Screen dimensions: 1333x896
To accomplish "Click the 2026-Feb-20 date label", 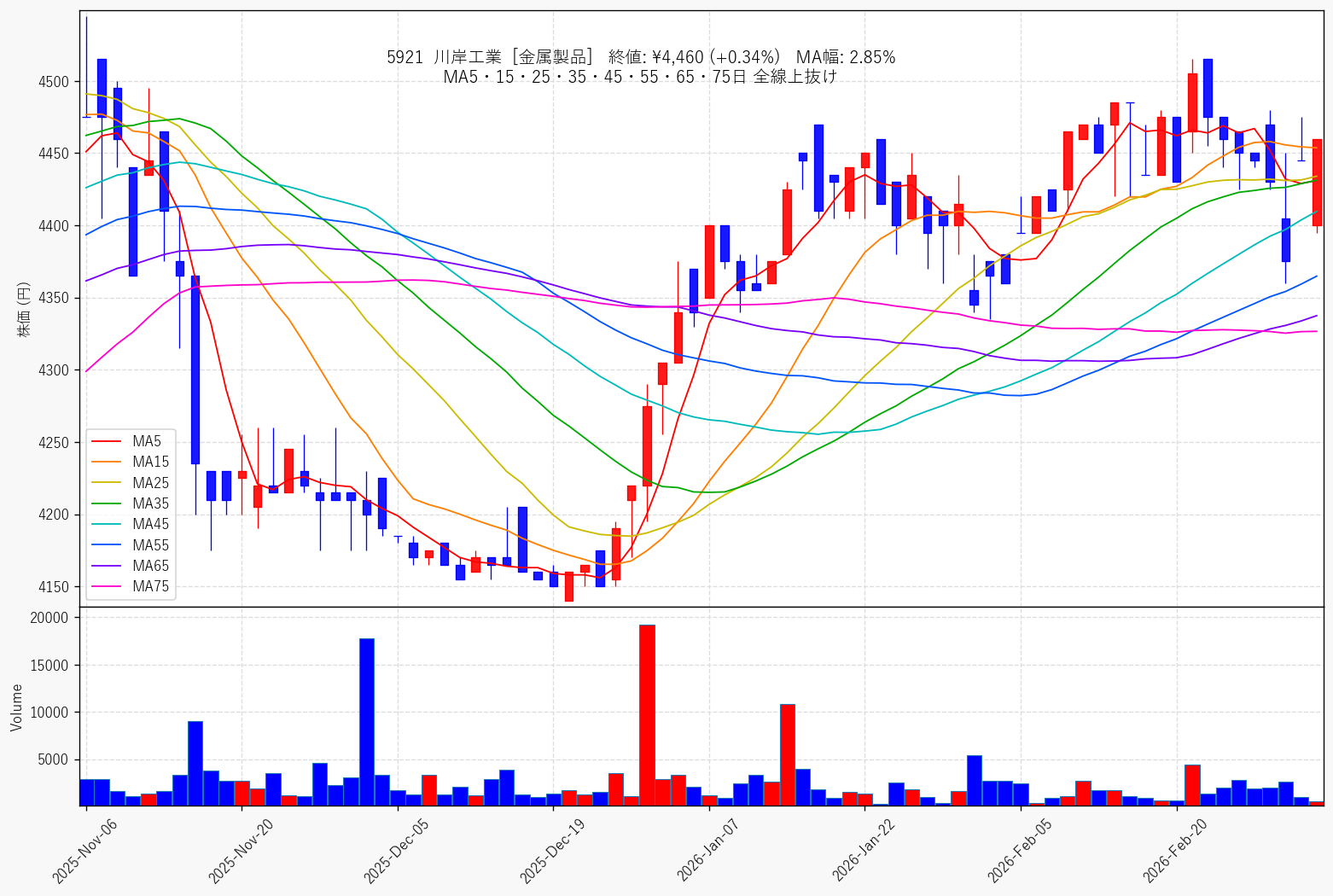I will click(1175, 850).
